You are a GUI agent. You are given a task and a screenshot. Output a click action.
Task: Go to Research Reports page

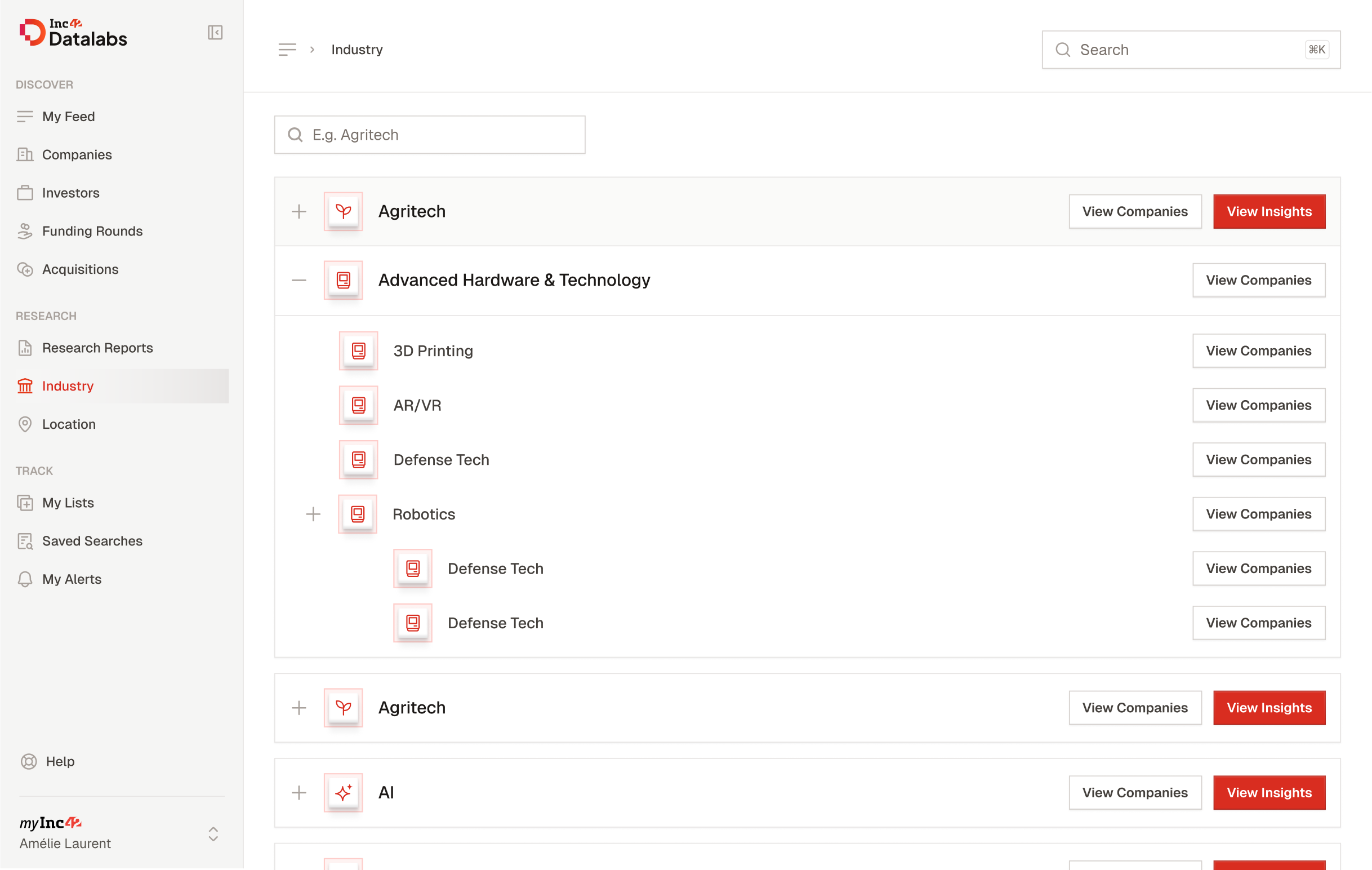tap(97, 348)
